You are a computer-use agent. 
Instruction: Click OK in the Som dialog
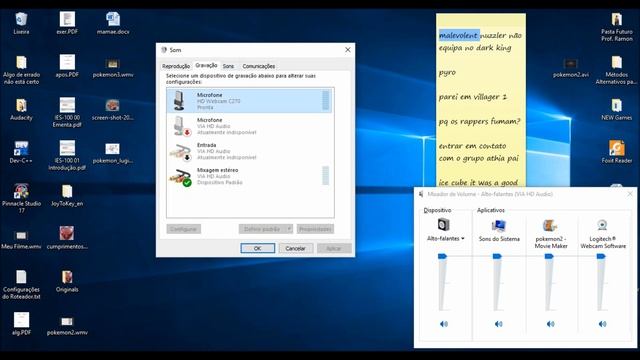tap(258, 248)
